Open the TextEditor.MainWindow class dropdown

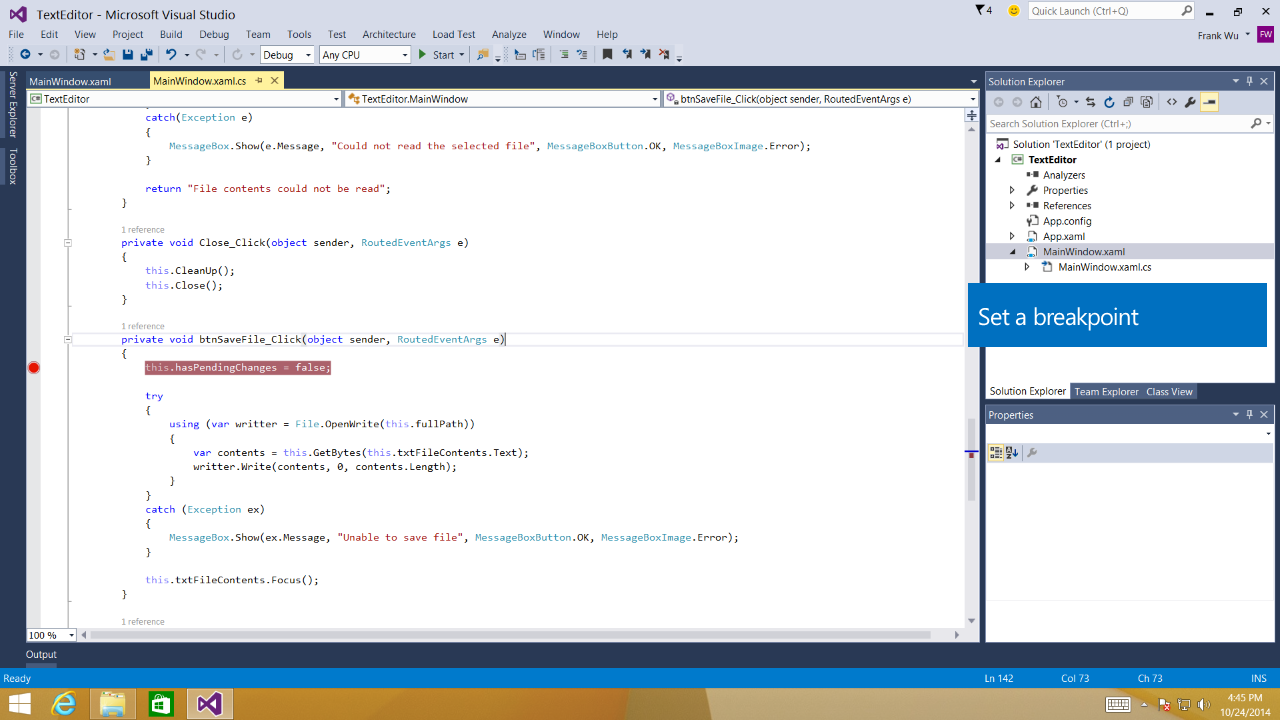[x=655, y=99]
